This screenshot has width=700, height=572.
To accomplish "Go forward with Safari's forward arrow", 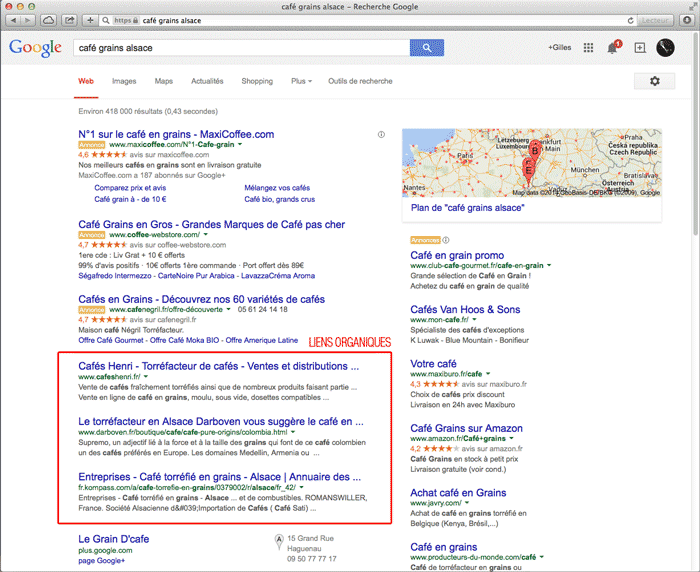I will pyautogui.click(x=28, y=21).
